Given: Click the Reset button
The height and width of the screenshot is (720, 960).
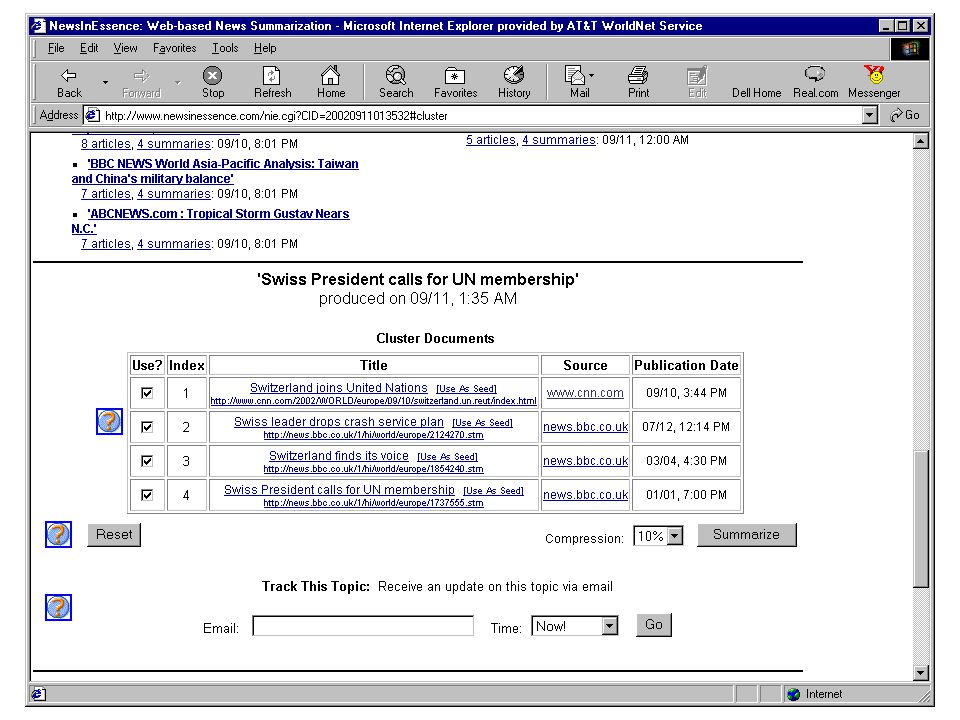Looking at the screenshot, I should coord(114,534).
